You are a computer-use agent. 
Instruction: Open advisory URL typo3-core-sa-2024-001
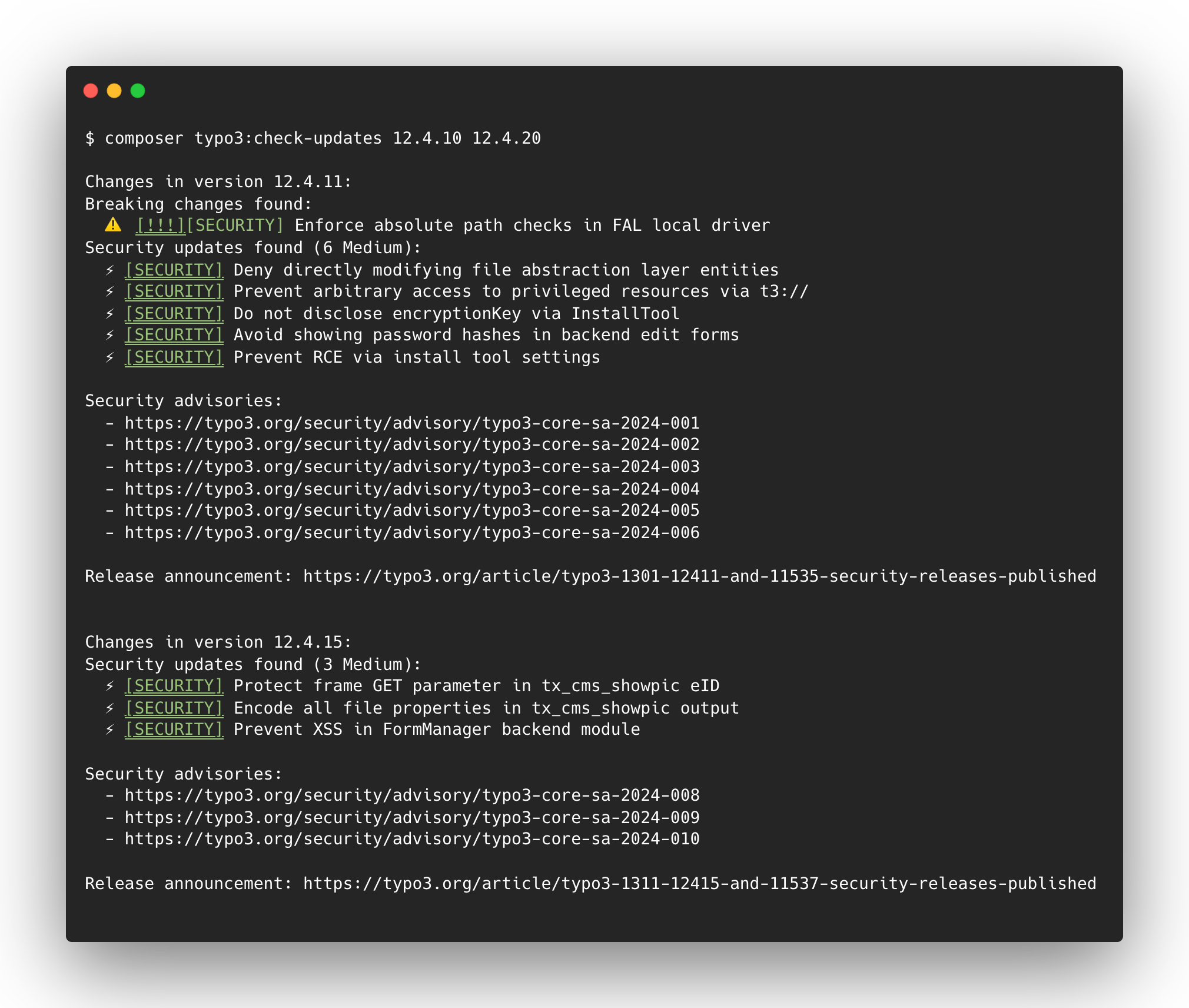[x=411, y=423]
